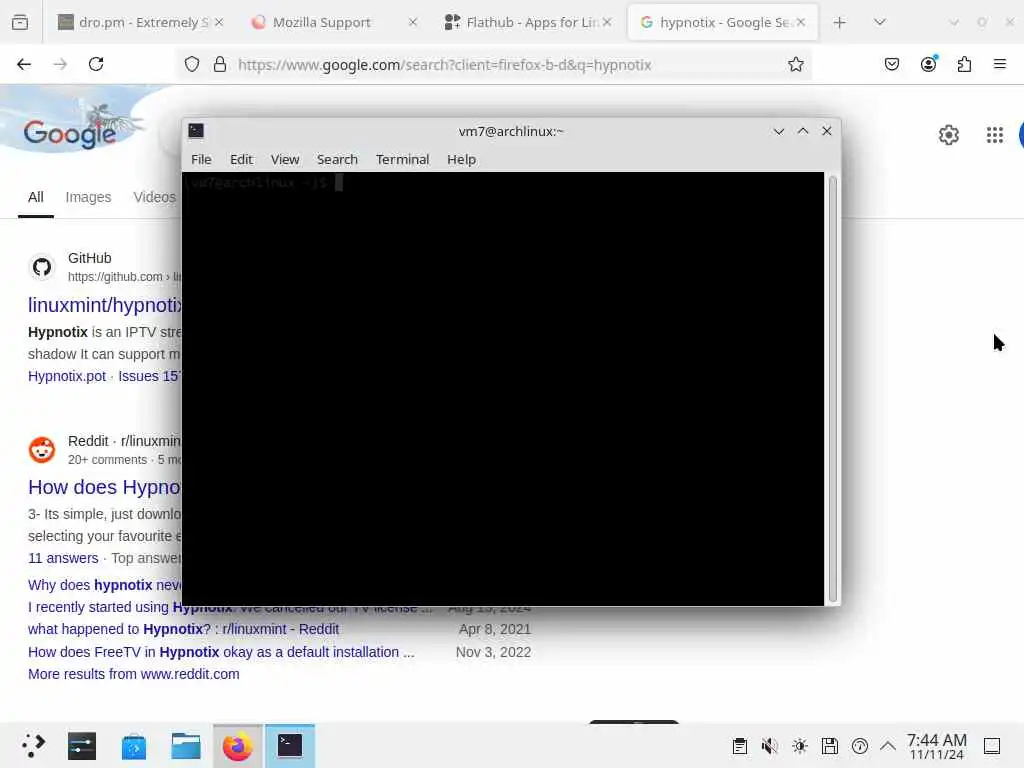Open the Firefox View tab icon

[x=20, y=22]
